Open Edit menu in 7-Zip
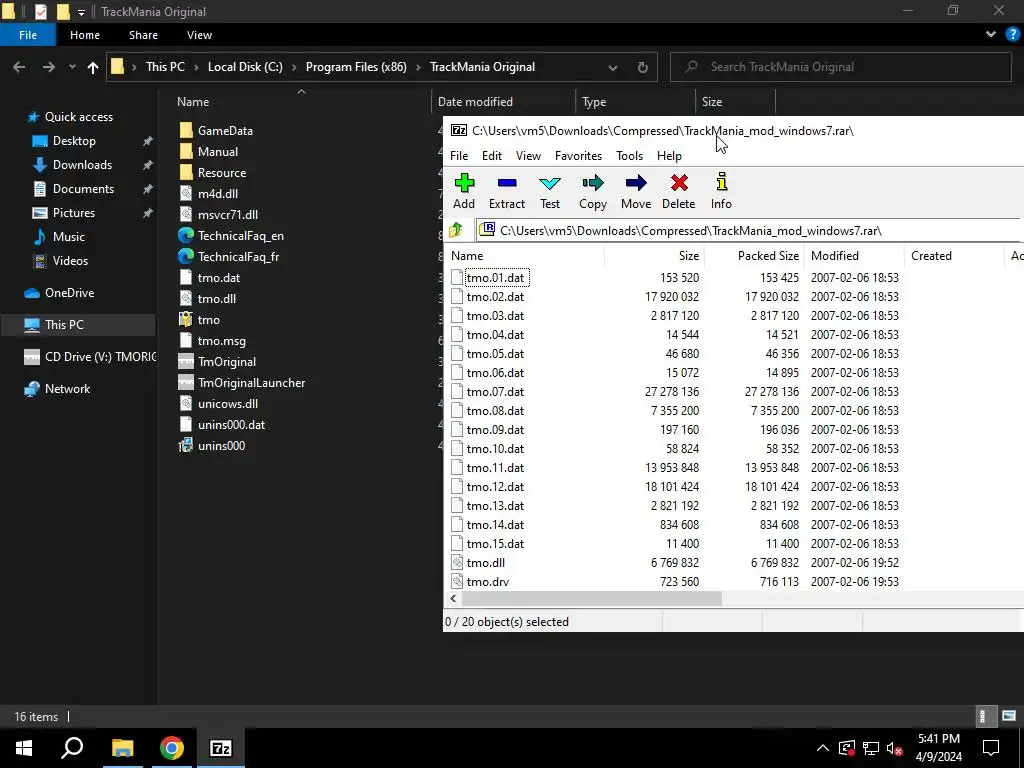The image size is (1024, 768). pyautogui.click(x=492, y=155)
